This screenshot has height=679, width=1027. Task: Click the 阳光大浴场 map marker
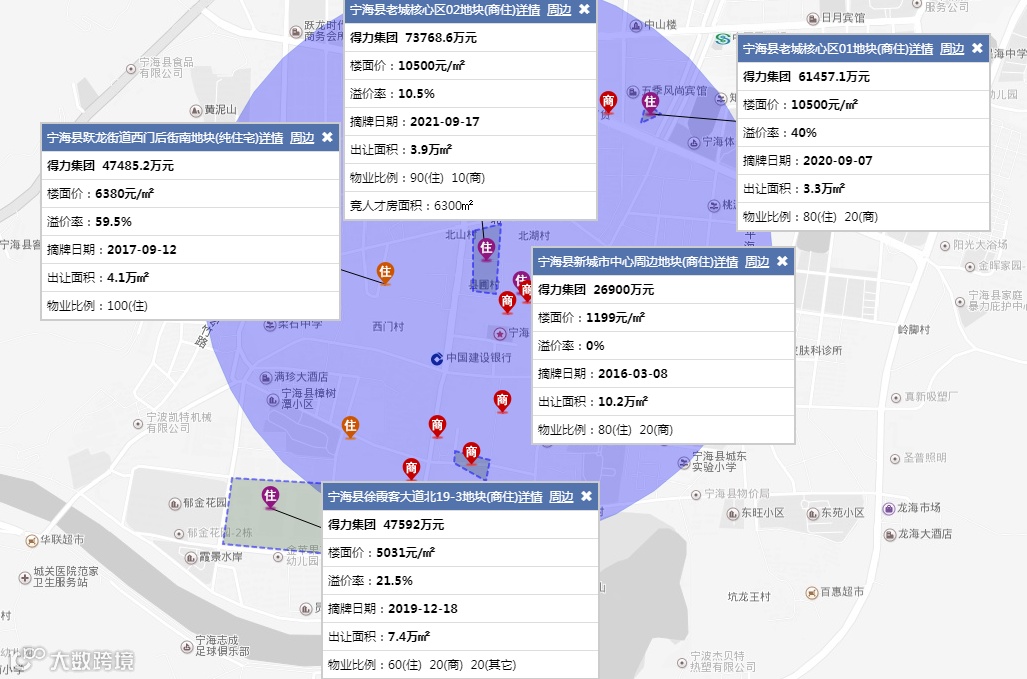[x=944, y=246]
